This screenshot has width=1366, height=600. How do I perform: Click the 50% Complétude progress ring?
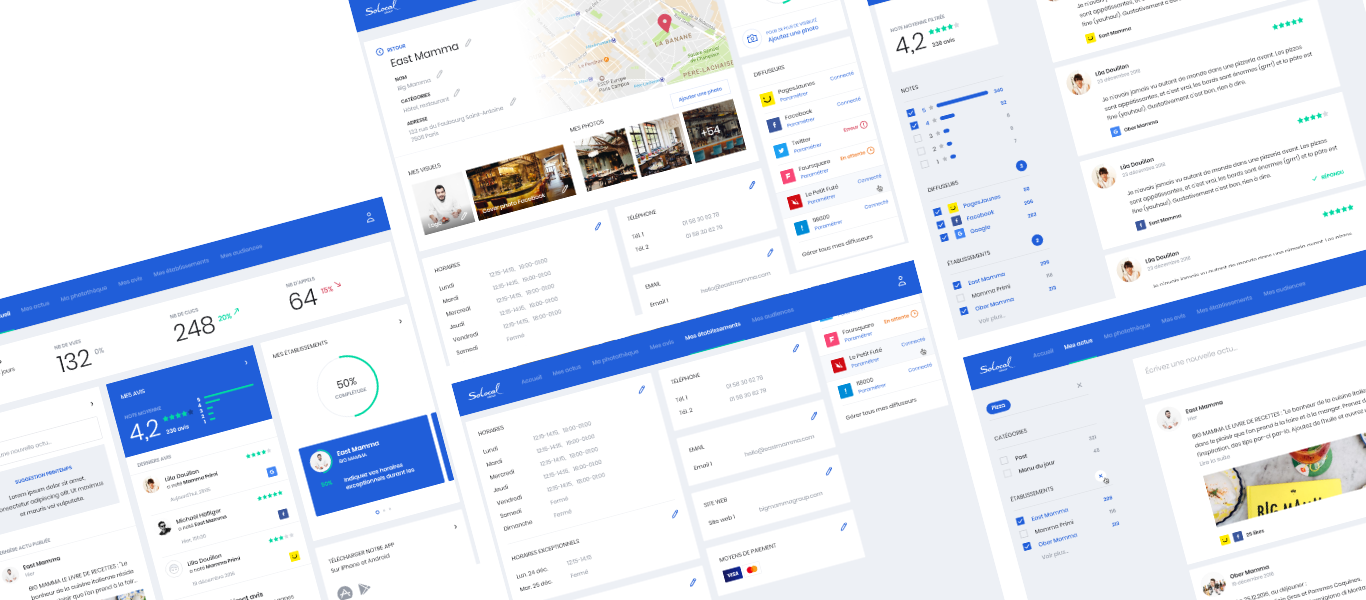tap(347, 385)
